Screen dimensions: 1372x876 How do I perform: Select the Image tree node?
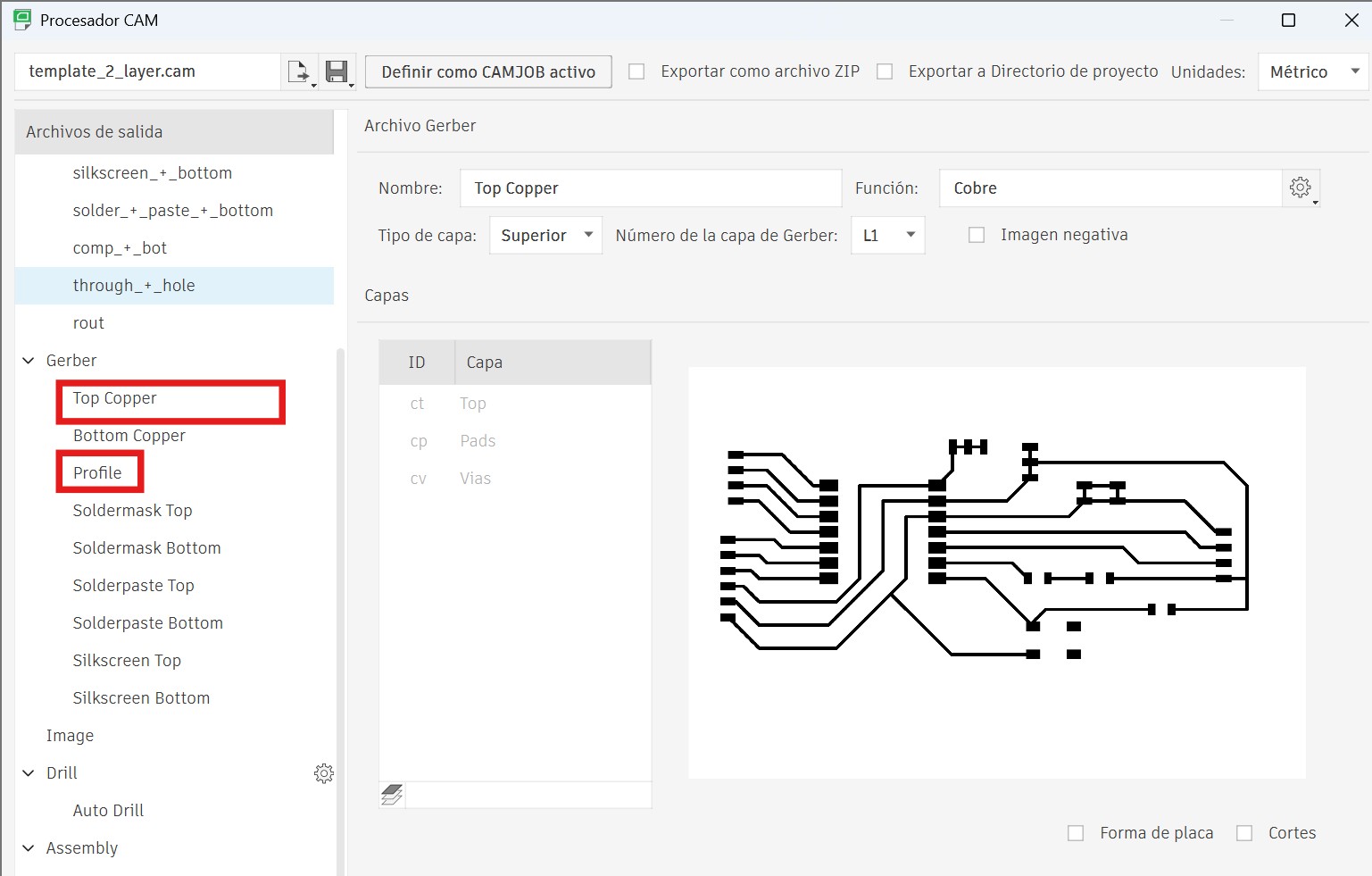pos(70,736)
